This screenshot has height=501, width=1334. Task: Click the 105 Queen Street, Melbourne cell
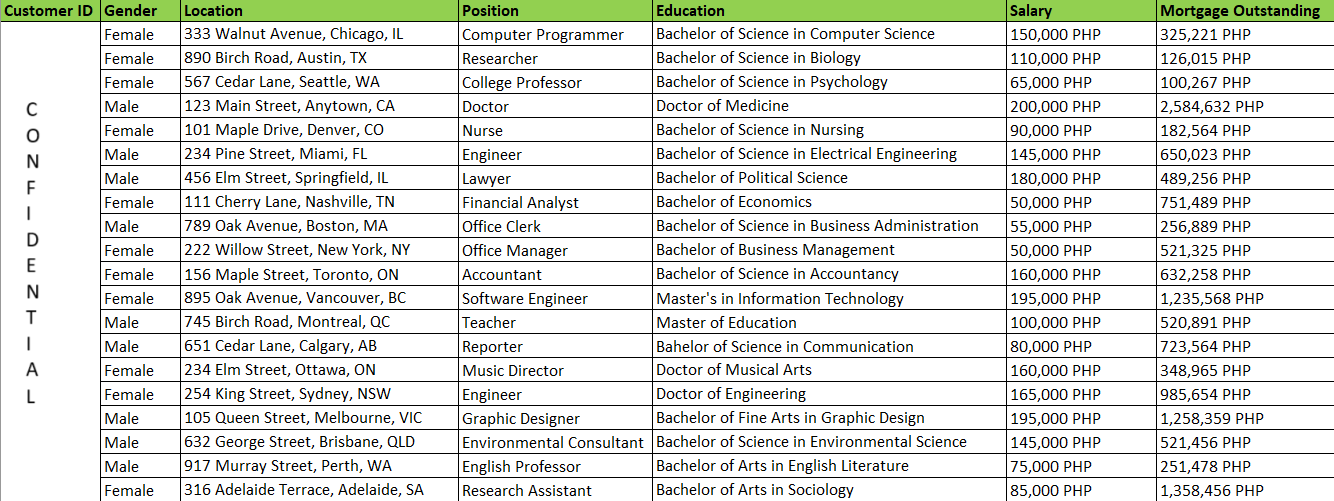click(319, 418)
